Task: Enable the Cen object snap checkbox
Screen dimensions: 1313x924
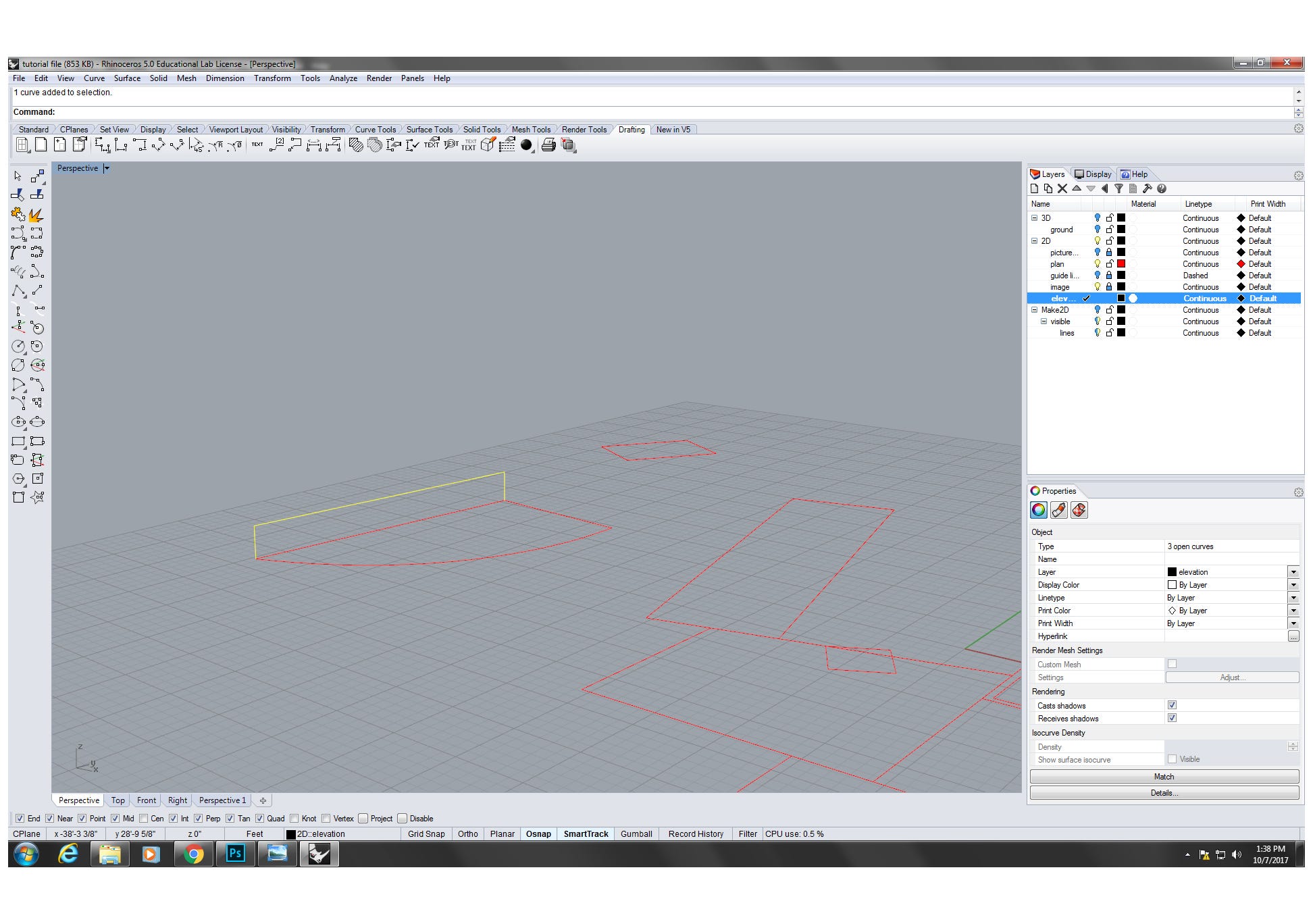Action: 144,819
